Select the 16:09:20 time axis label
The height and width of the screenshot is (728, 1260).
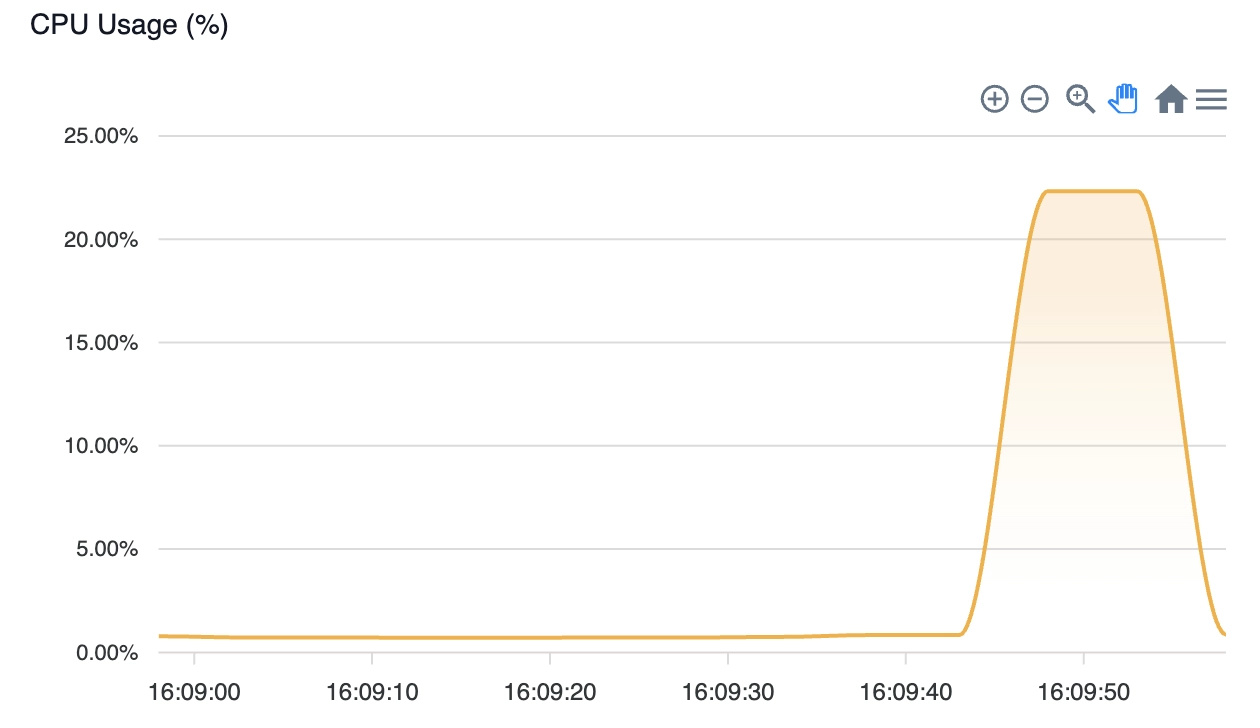(x=550, y=691)
